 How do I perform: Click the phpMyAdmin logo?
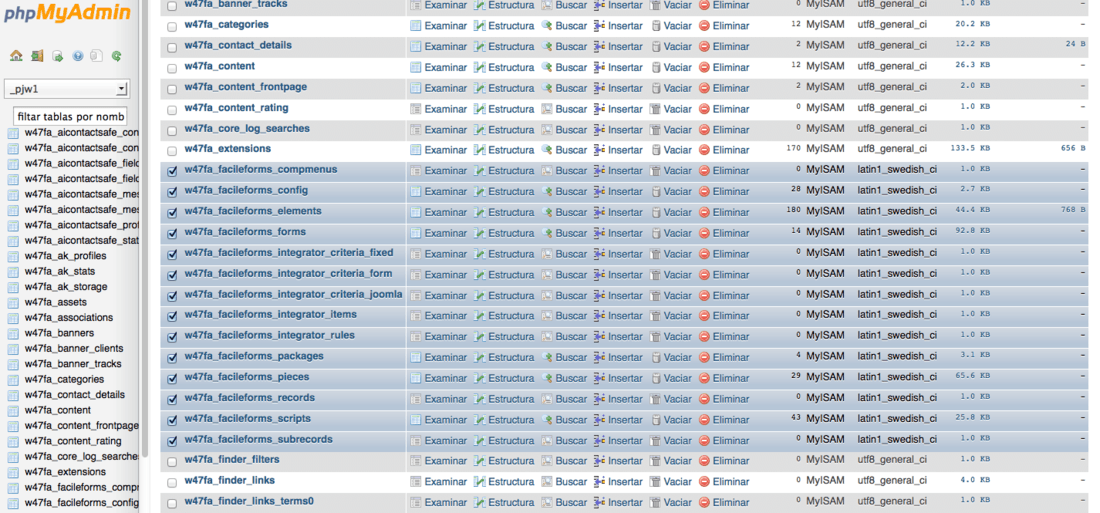pyautogui.click(x=65, y=13)
